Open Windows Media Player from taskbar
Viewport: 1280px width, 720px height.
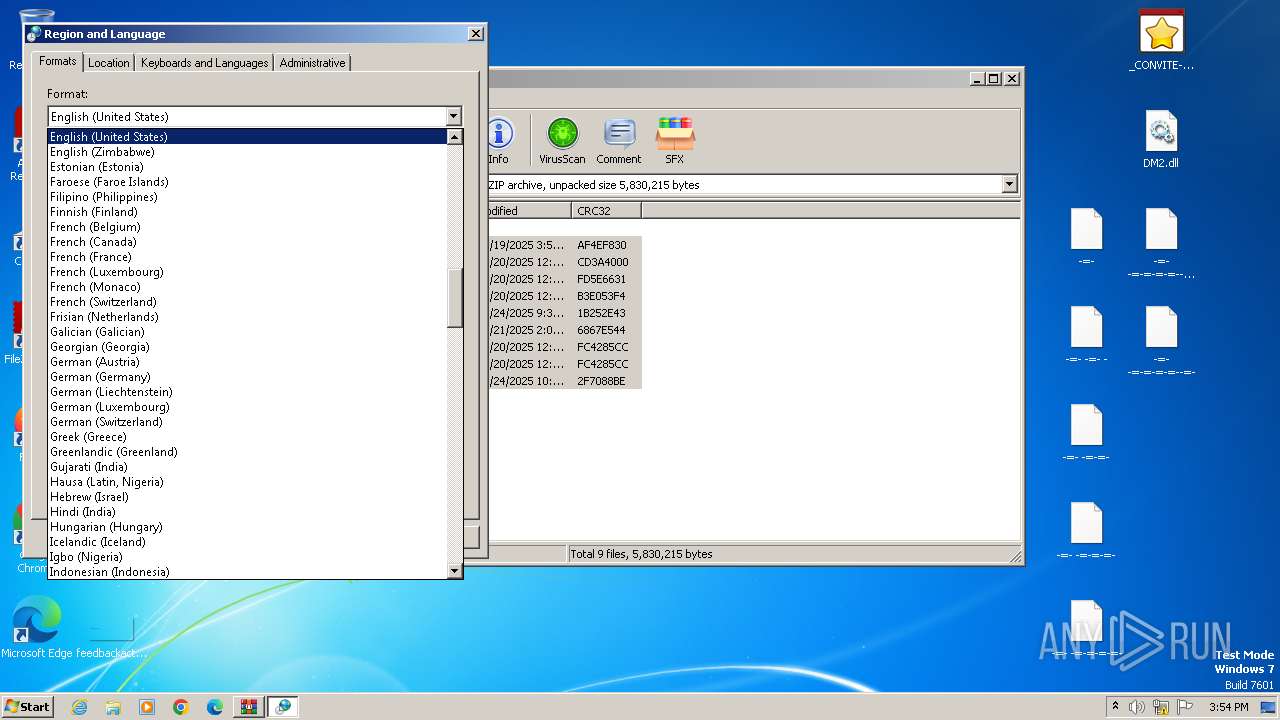[147, 707]
